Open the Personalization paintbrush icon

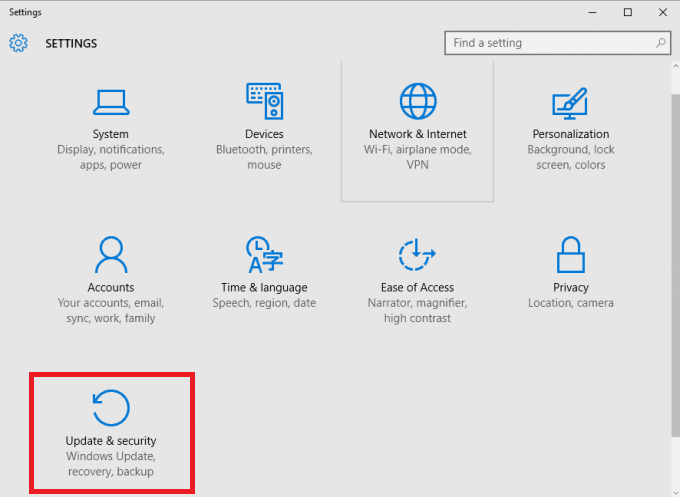click(x=570, y=103)
